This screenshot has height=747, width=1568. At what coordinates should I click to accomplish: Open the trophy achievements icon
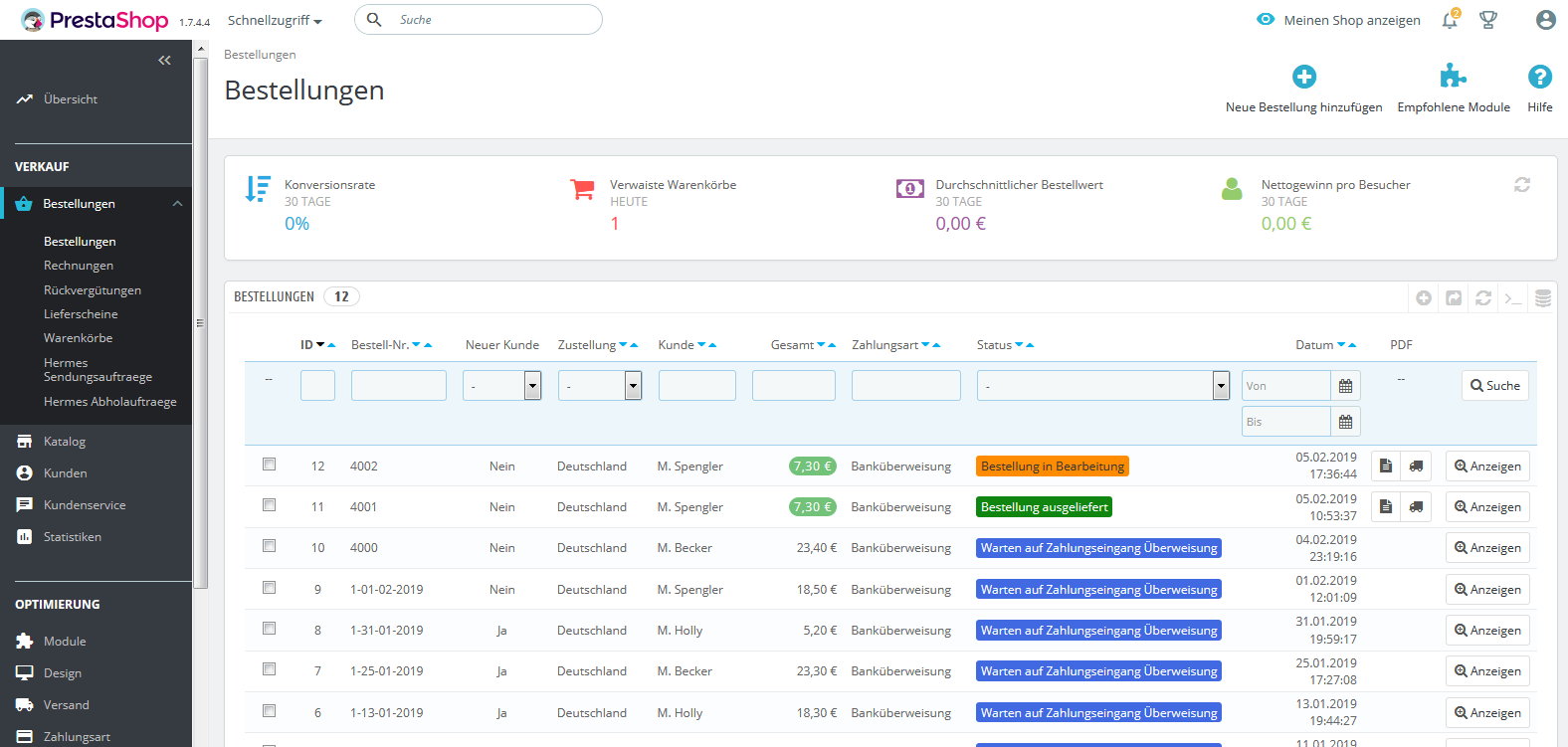click(1488, 20)
